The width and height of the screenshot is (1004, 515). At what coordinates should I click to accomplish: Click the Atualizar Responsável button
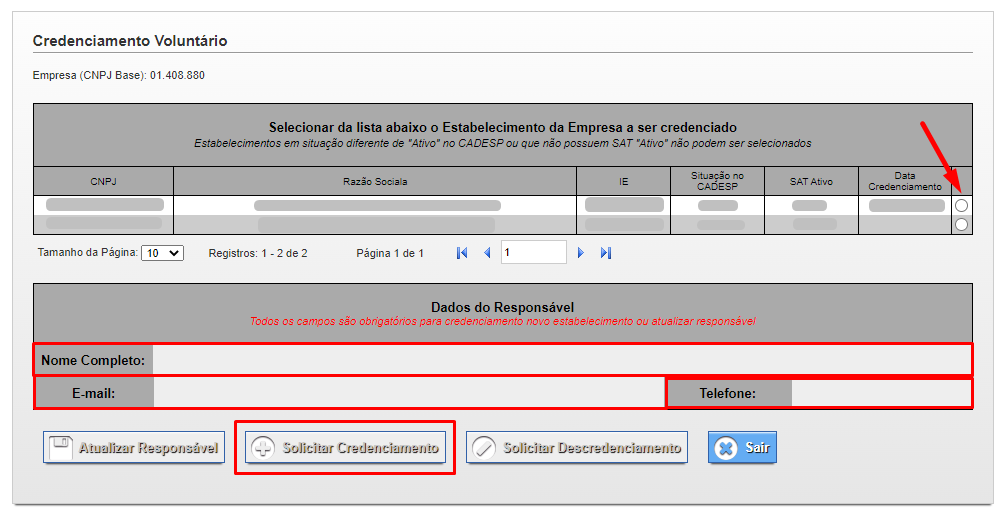pyautogui.click(x=134, y=447)
